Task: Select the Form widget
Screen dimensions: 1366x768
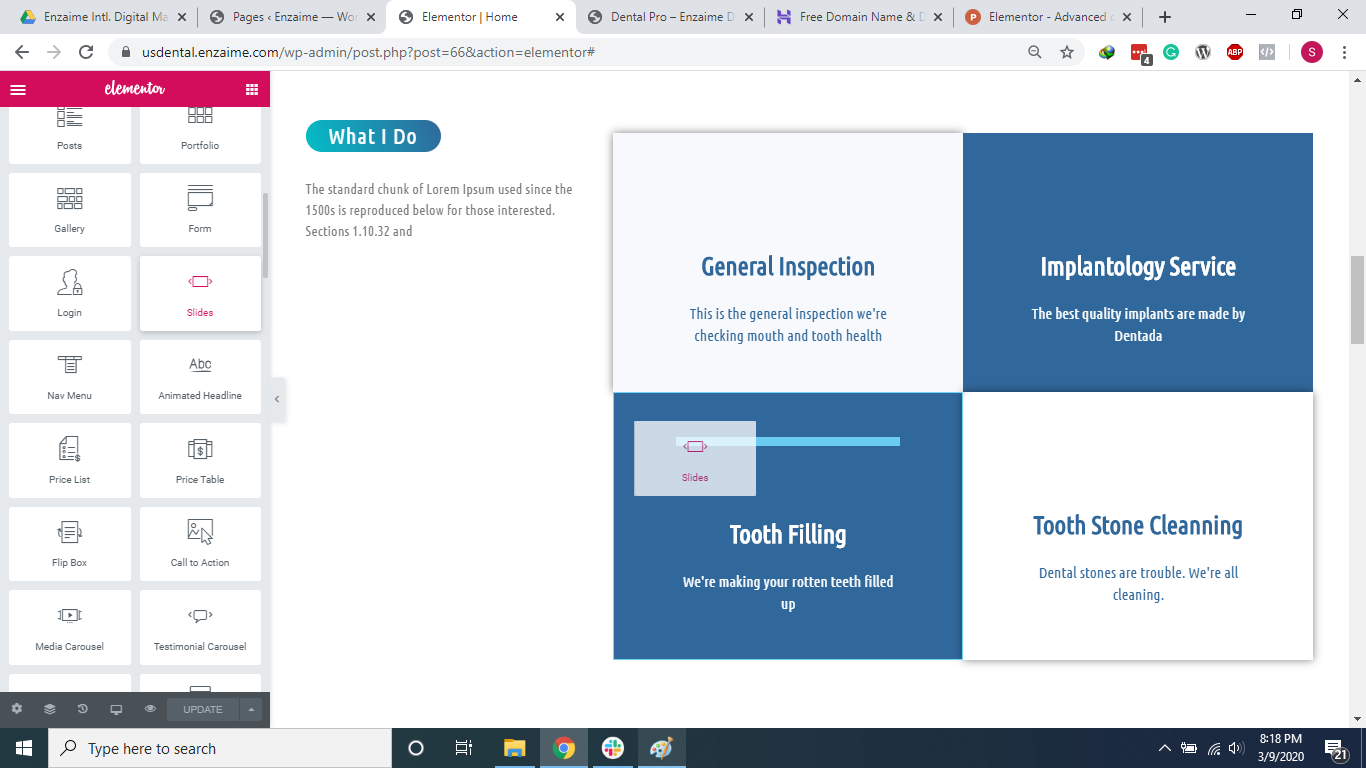Action: click(x=199, y=209)
